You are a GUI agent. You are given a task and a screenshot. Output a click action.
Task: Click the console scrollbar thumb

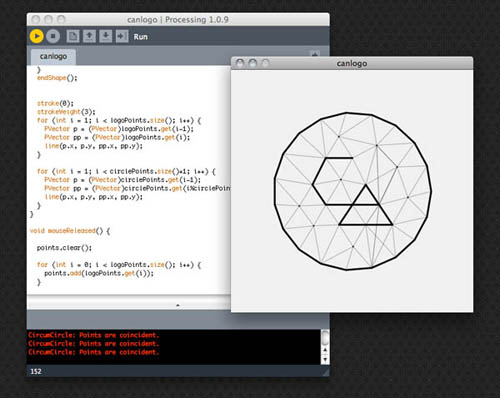point(325,337)
